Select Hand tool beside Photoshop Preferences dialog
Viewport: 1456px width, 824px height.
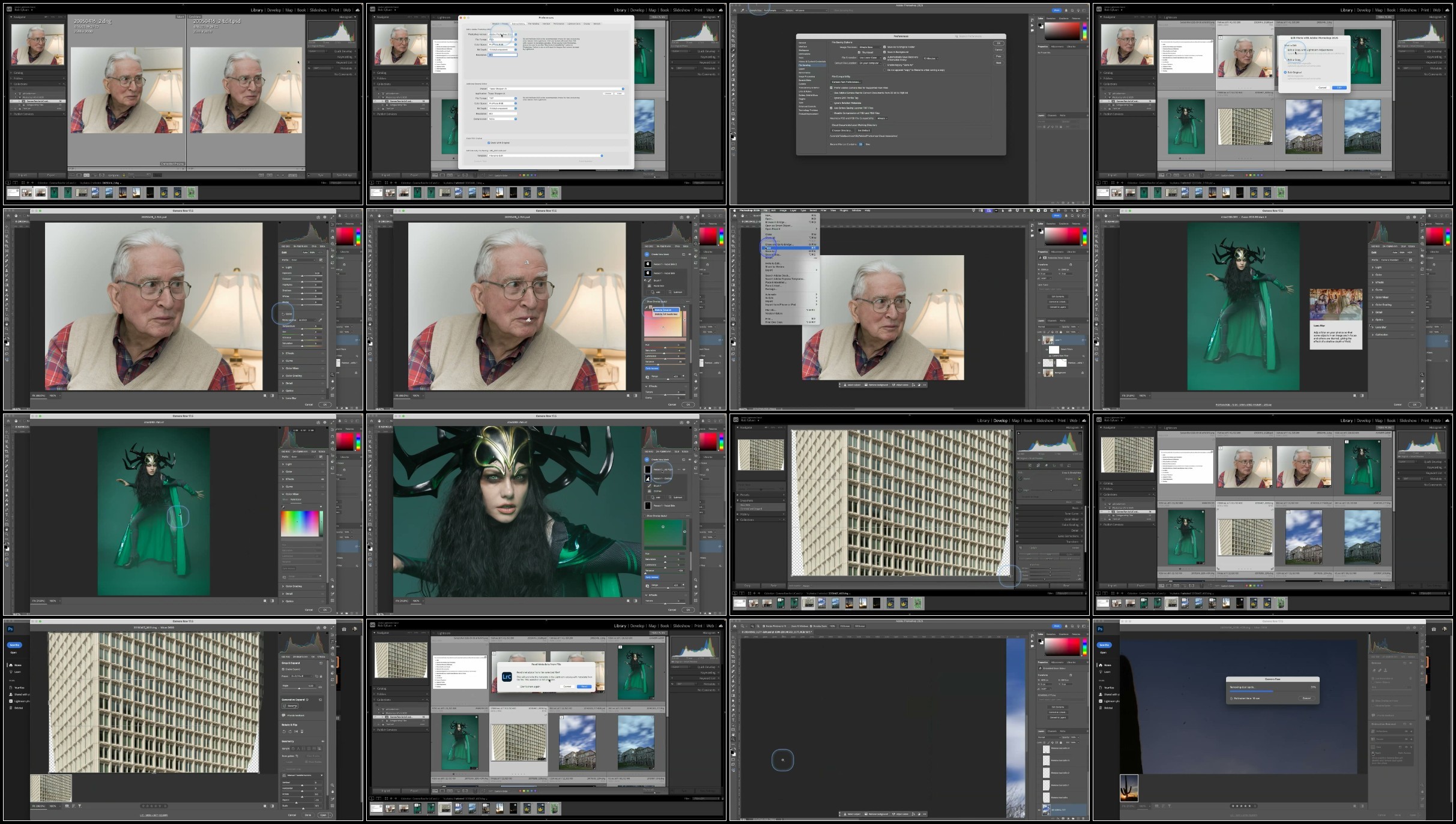[x=733, y=119]
